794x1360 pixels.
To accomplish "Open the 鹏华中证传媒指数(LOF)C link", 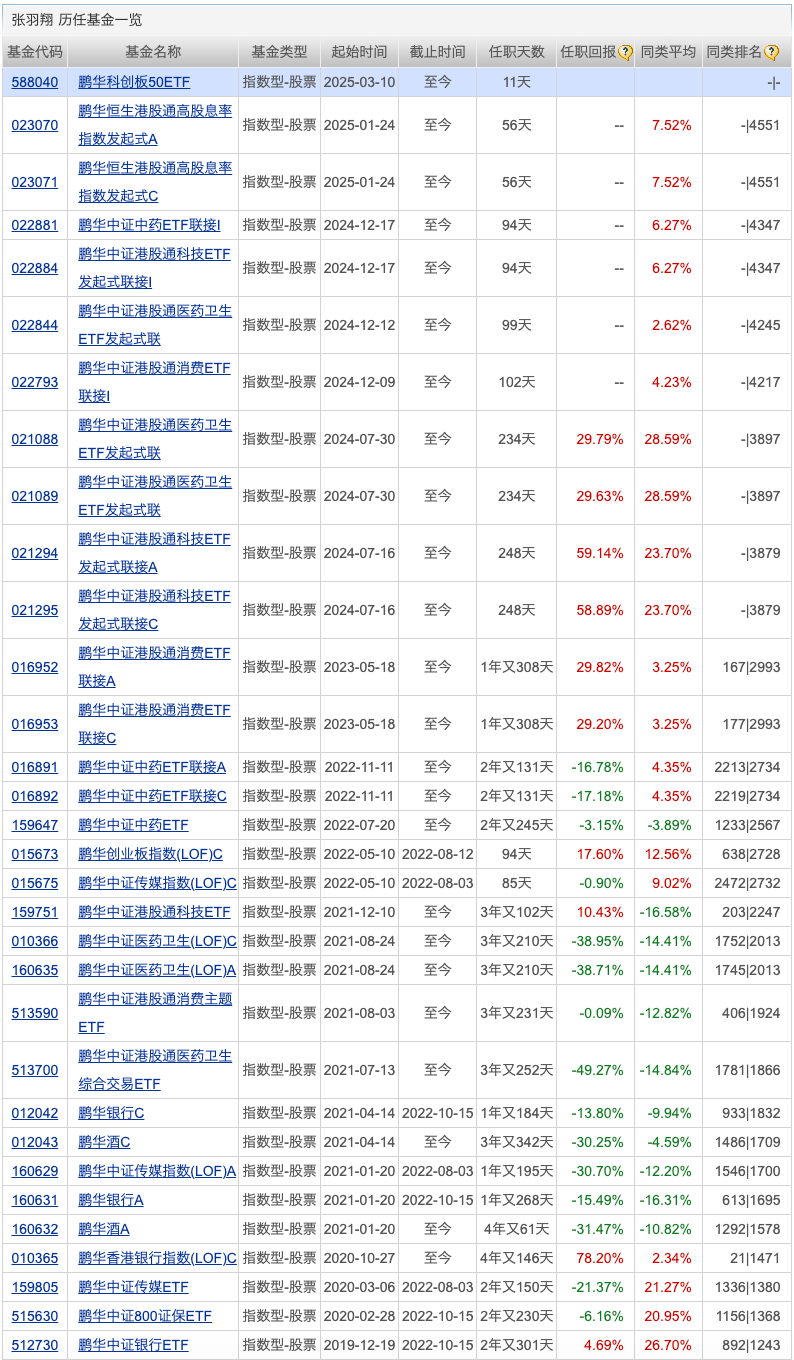I will click(x=157, y=883).
